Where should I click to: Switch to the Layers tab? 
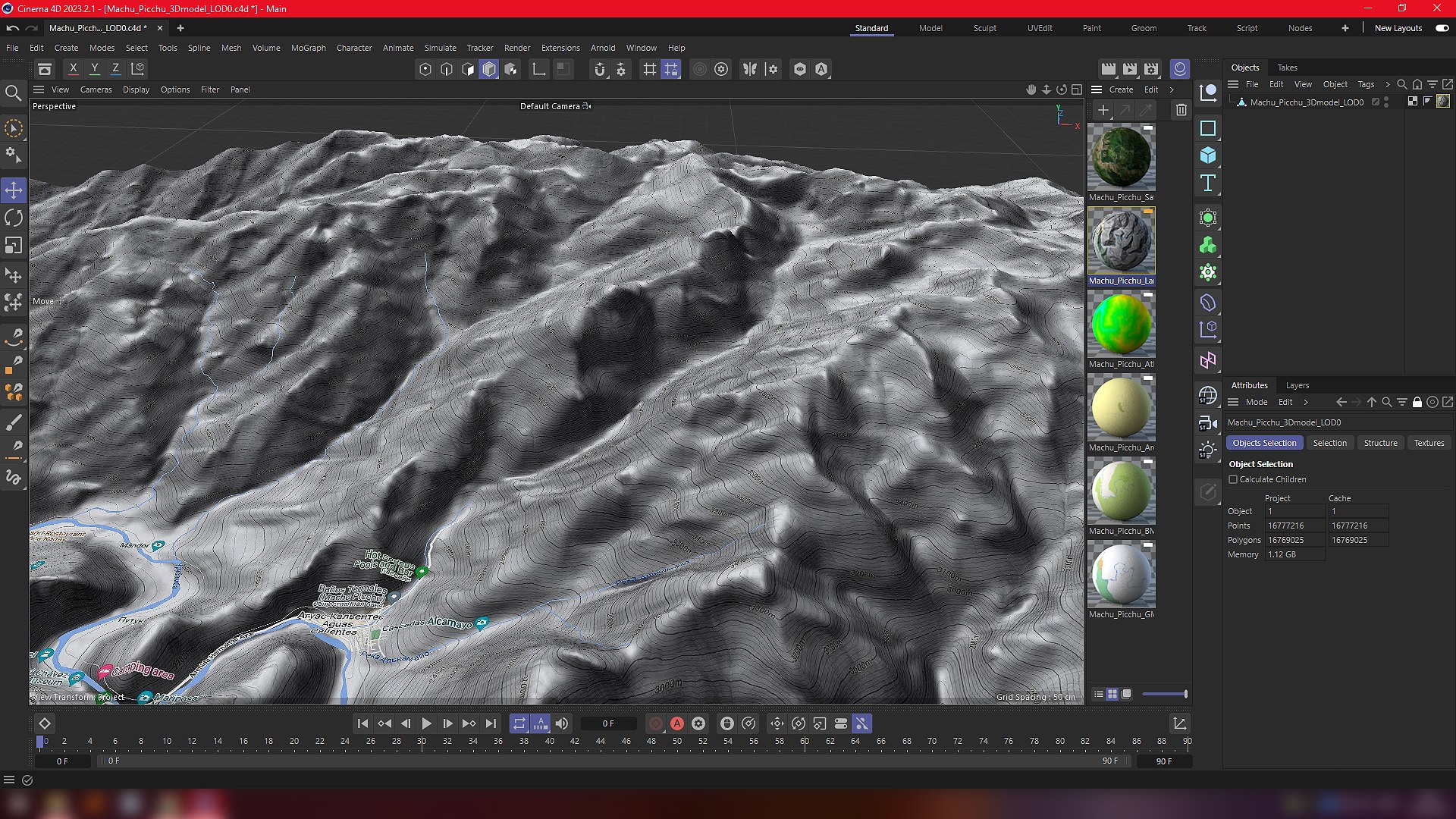click(x=1298, y=385)
